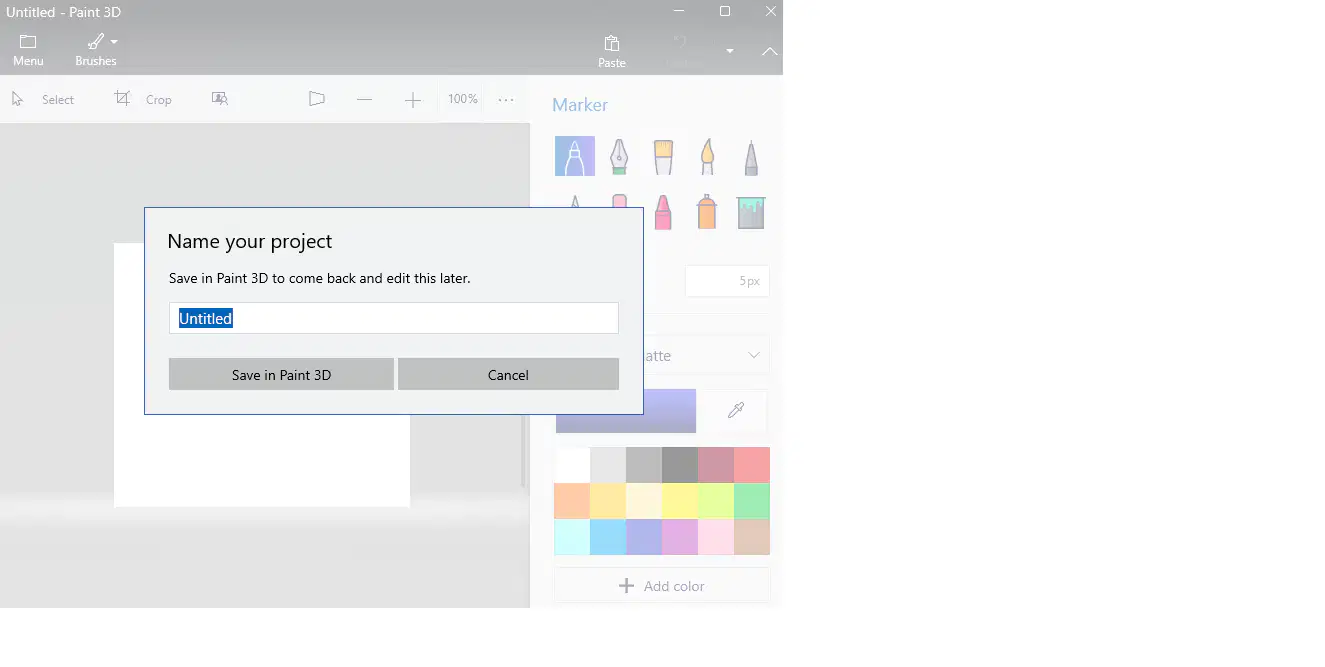The image size is (1325, 667).
Task: Zoom out with the minus icon
Action: tap(364, 99)
